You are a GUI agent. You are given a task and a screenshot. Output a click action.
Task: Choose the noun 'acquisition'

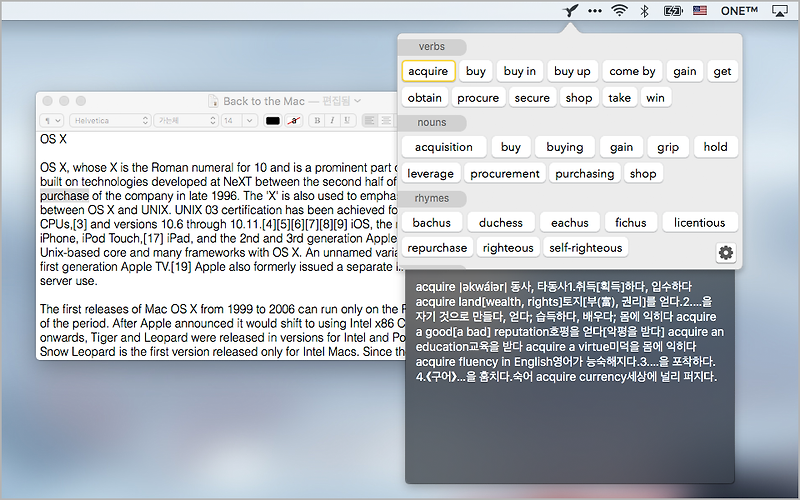(444, 147)
